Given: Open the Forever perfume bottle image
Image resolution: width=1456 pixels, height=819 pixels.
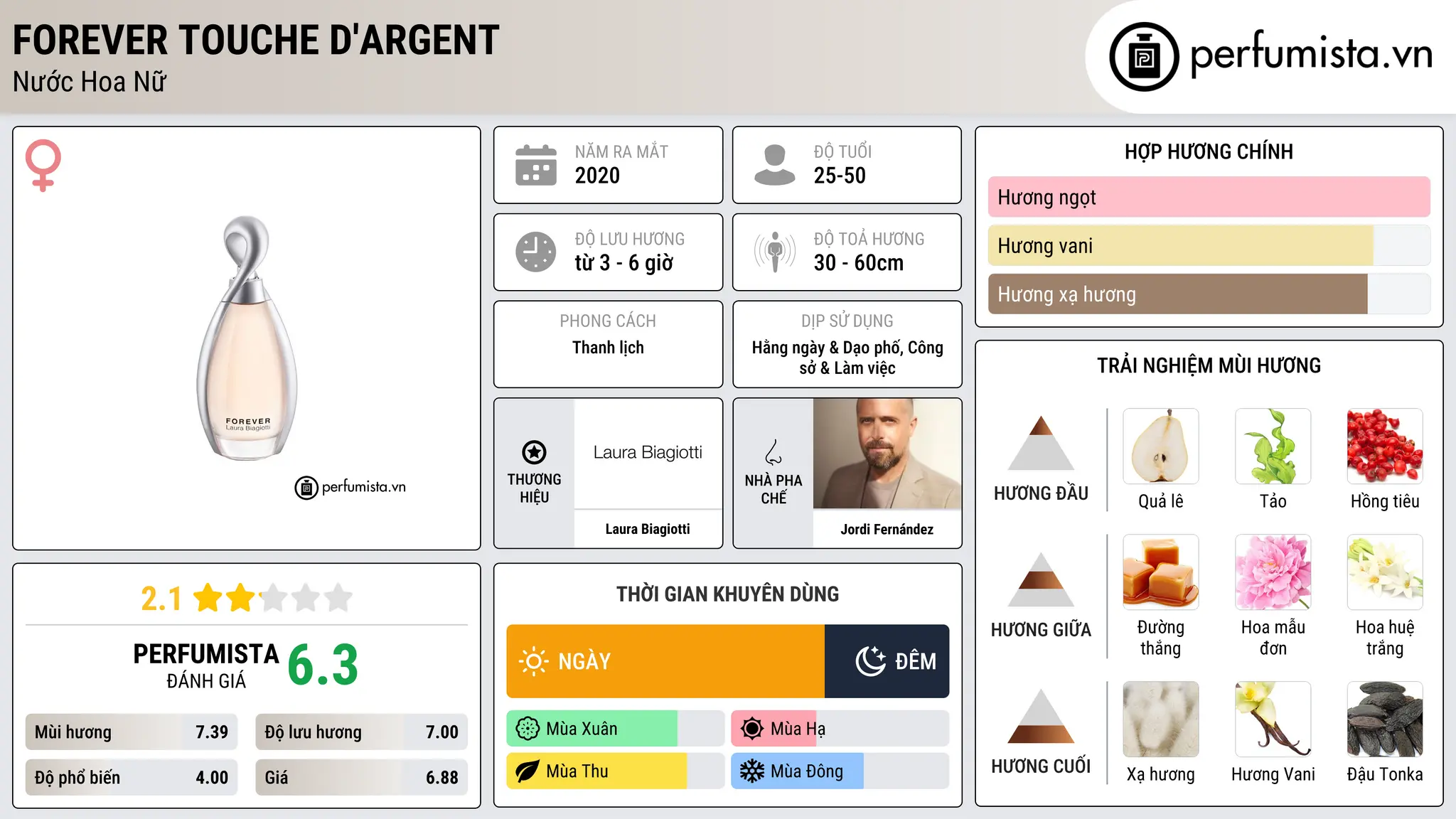Looking at the screenshot, I should tap(247, 338).
